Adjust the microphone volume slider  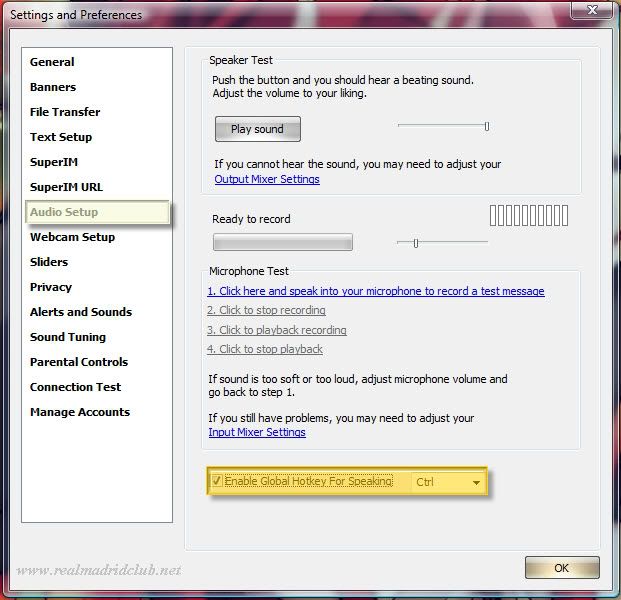click(x=442, y=243)
